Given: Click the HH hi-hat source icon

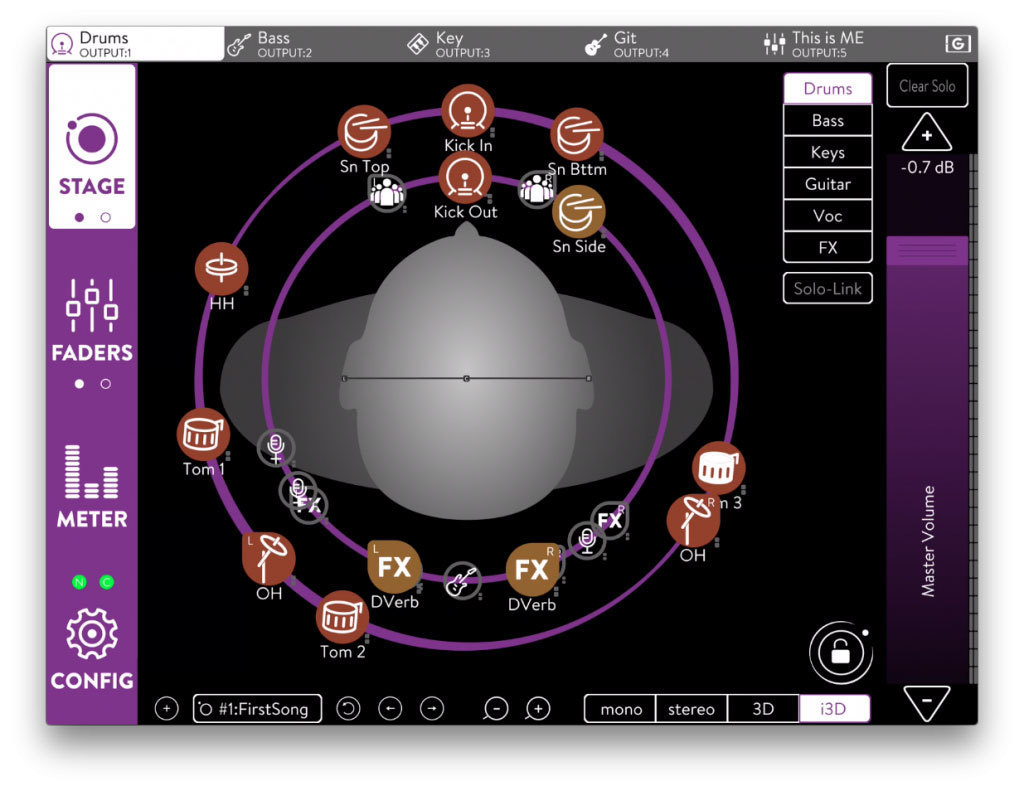Looking at the screenshot, I should (x=221, y=269).
